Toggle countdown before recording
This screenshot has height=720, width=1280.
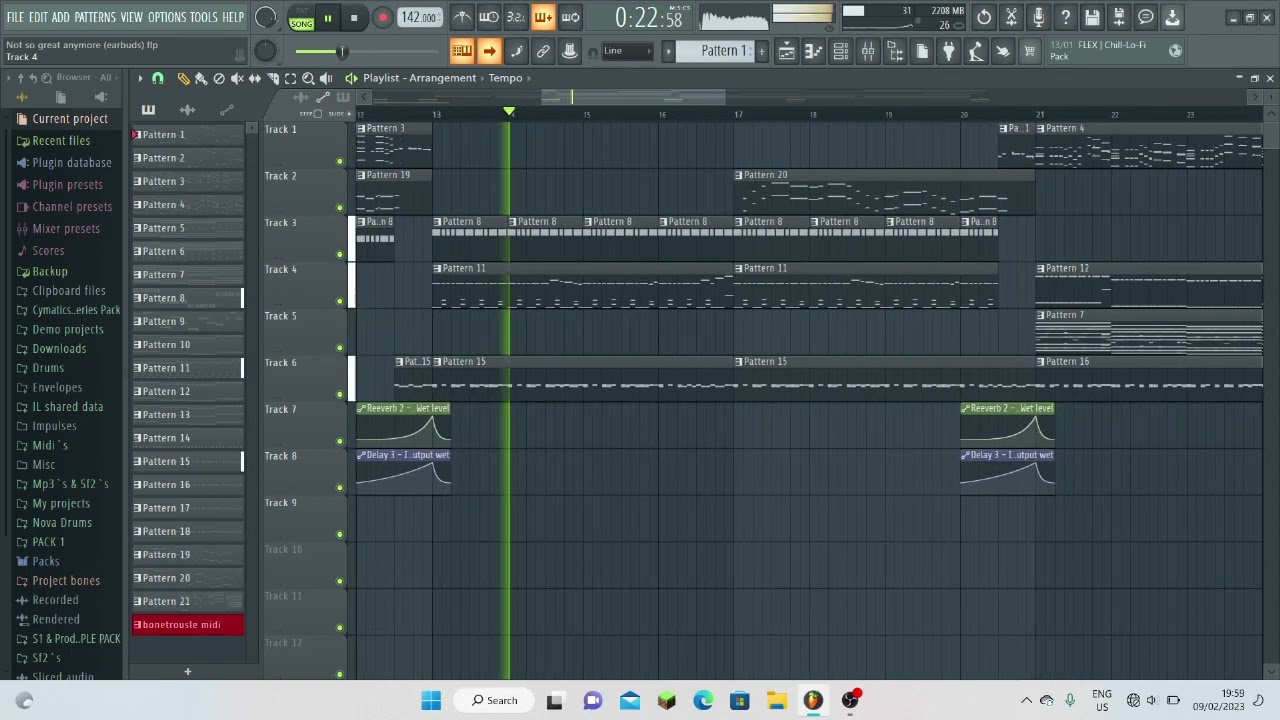pyautogui.click(x=516, y=17)
